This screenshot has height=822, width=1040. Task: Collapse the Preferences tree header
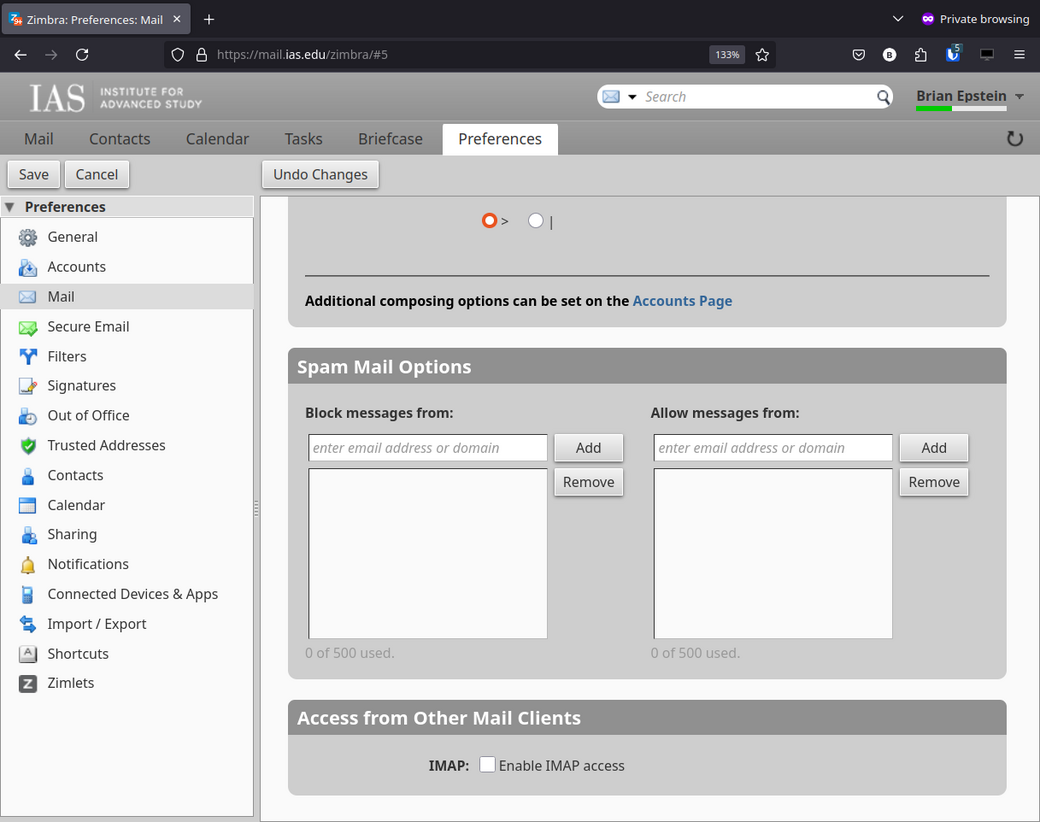click(10, 207)
